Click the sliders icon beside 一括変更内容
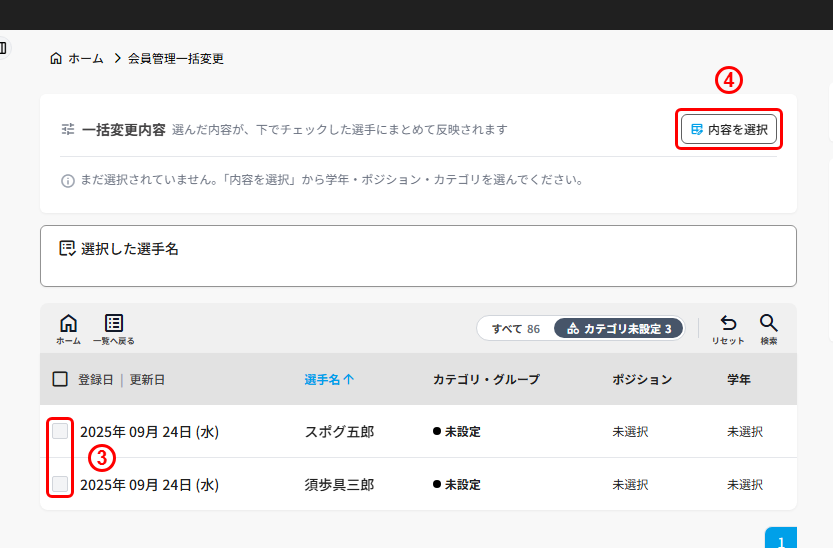The image size is (833, 548). click(68, 129)
